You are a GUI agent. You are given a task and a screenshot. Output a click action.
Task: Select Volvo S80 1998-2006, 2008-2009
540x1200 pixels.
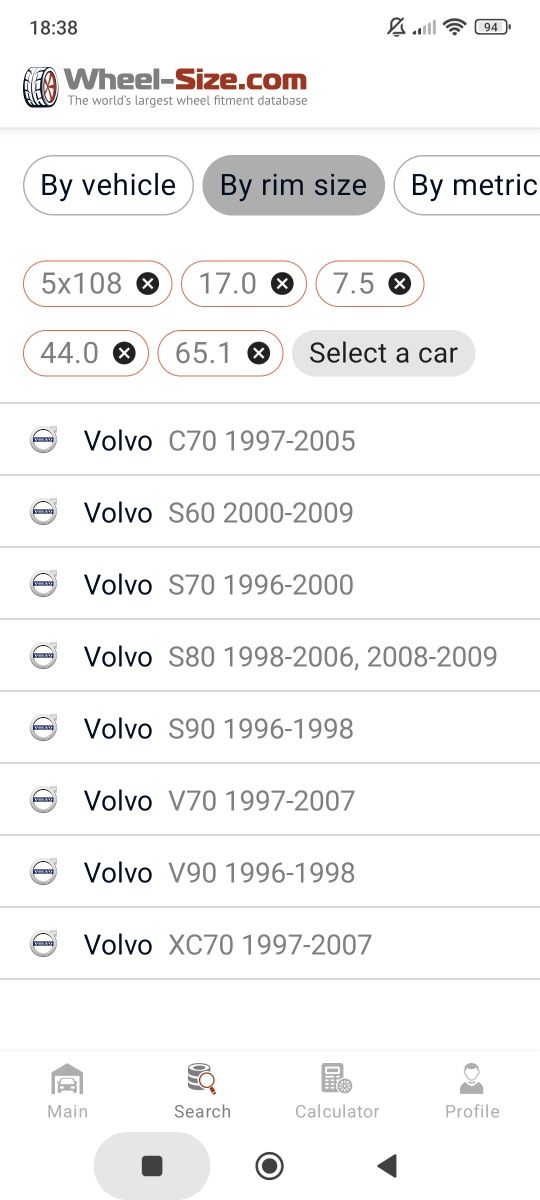click(x=270, y=656)
